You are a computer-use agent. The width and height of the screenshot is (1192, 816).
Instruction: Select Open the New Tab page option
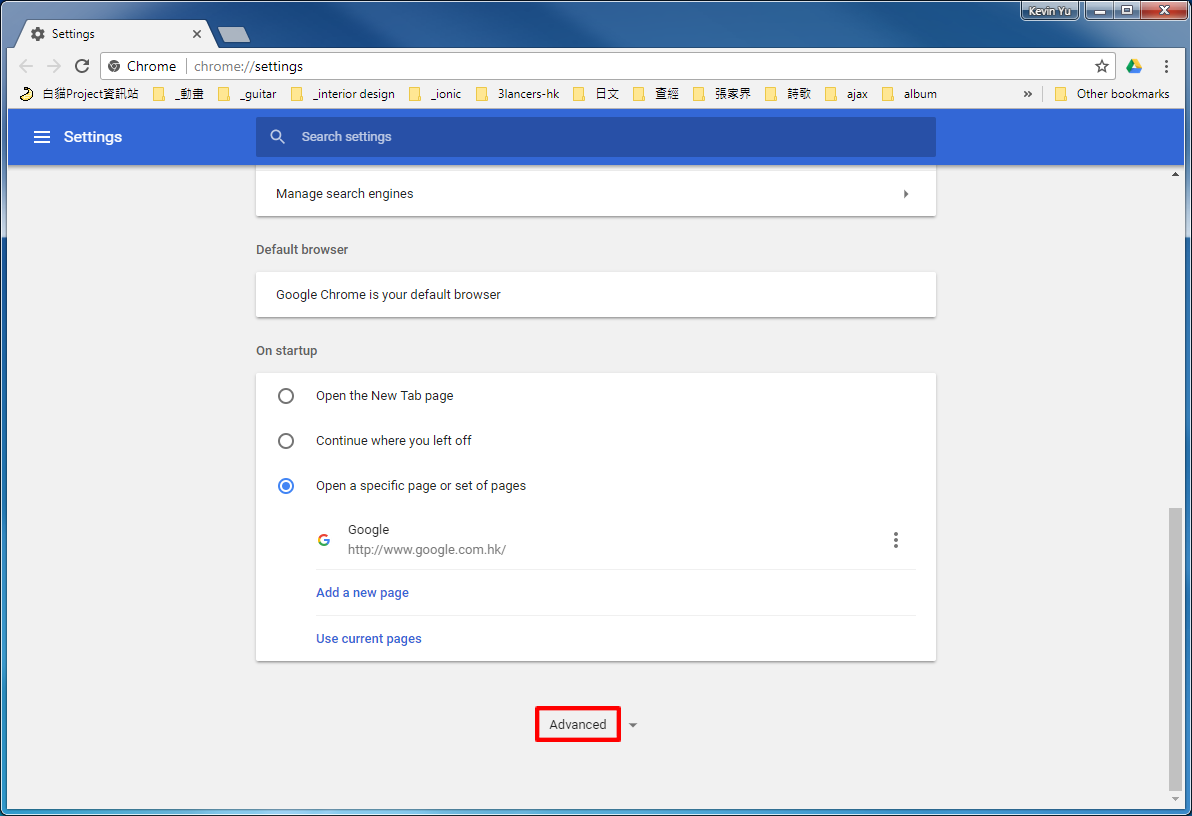pos(286,396)
